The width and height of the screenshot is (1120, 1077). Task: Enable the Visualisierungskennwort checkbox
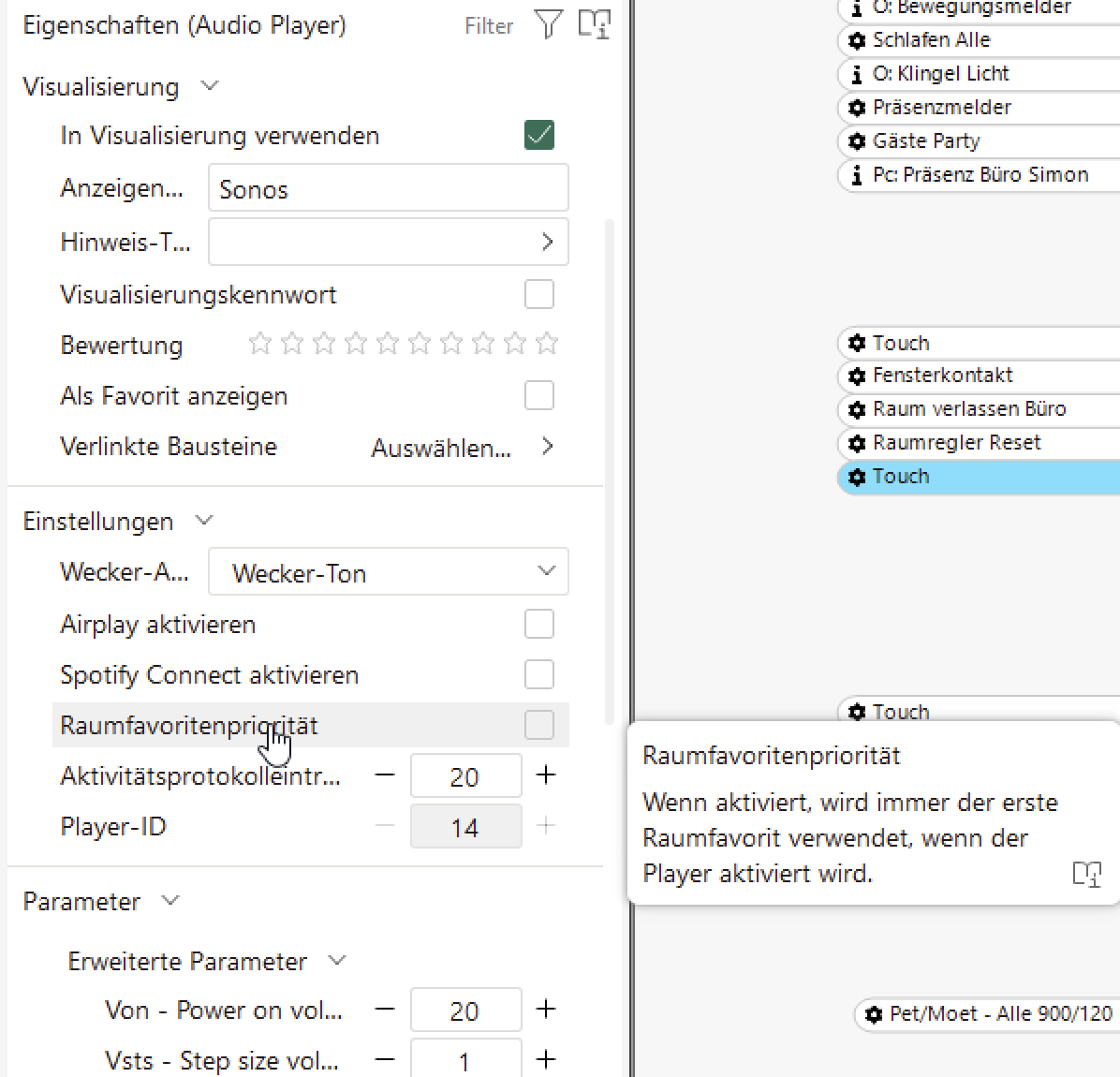539,295
